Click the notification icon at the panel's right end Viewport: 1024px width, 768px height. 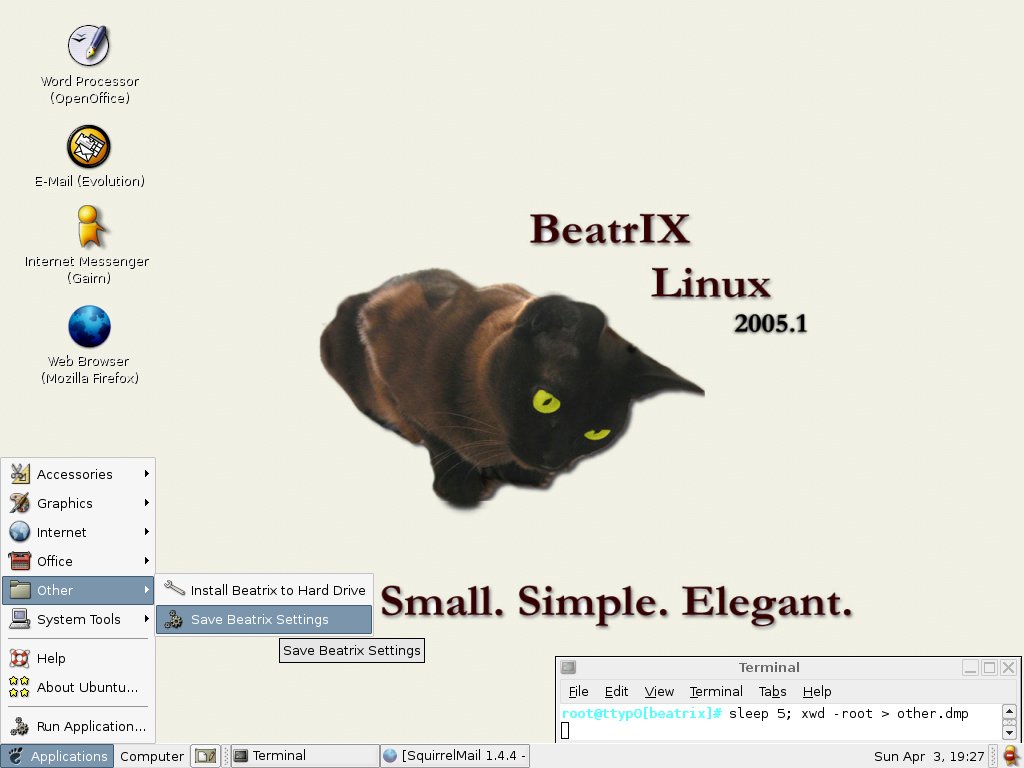point(1012,756)
